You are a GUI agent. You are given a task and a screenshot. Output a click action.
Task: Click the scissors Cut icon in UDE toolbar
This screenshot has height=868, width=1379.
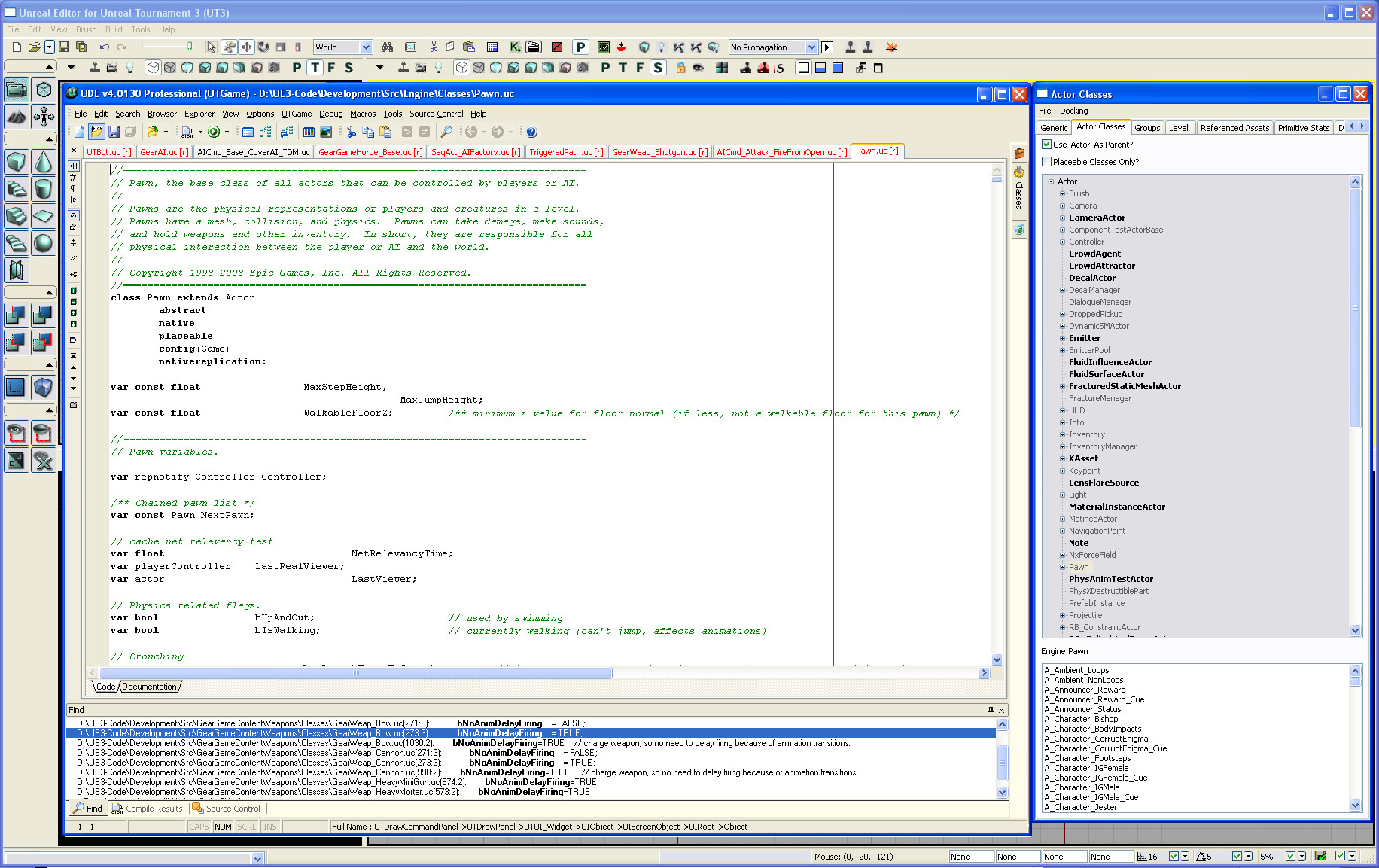(x=351, y=132)
